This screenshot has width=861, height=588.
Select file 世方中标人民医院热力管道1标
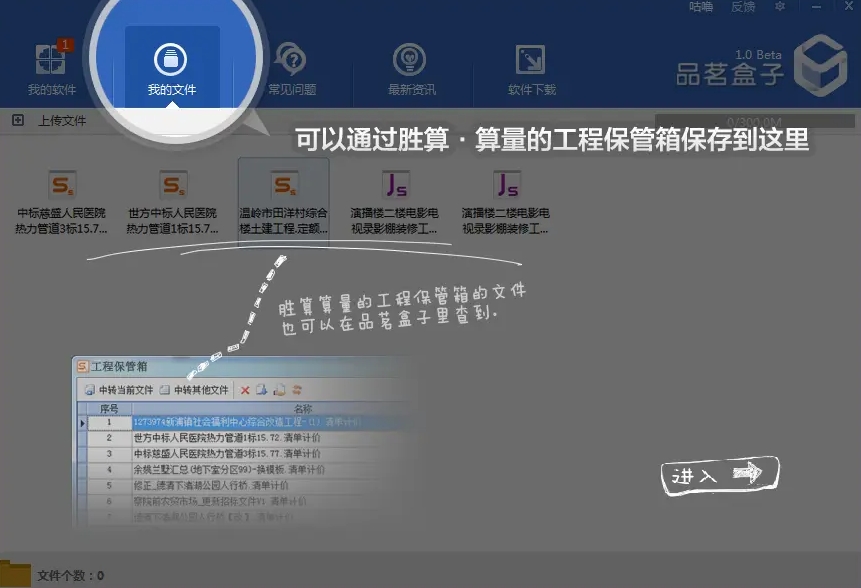172,186
